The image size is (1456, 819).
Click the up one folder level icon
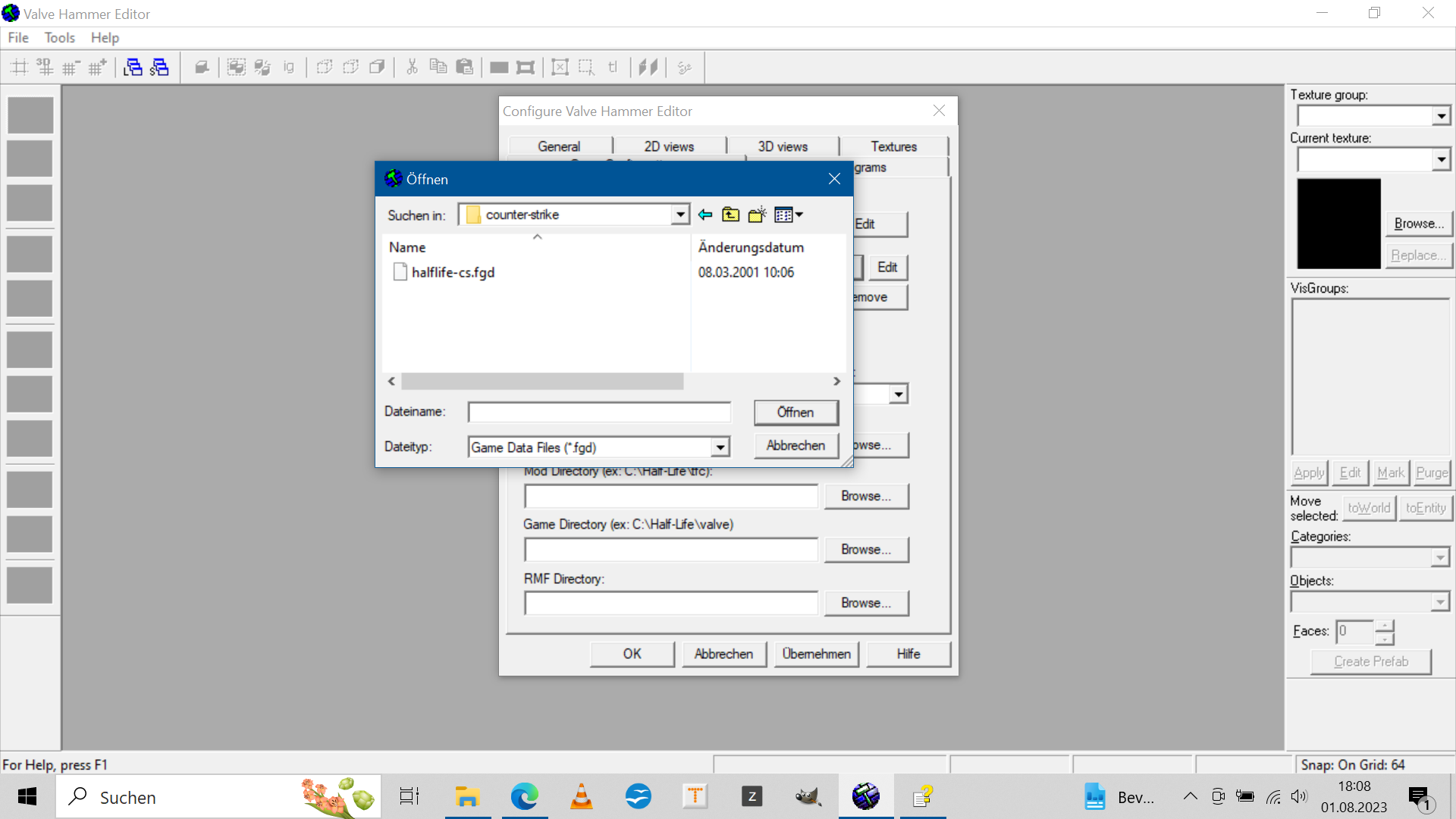click(730, 215)
